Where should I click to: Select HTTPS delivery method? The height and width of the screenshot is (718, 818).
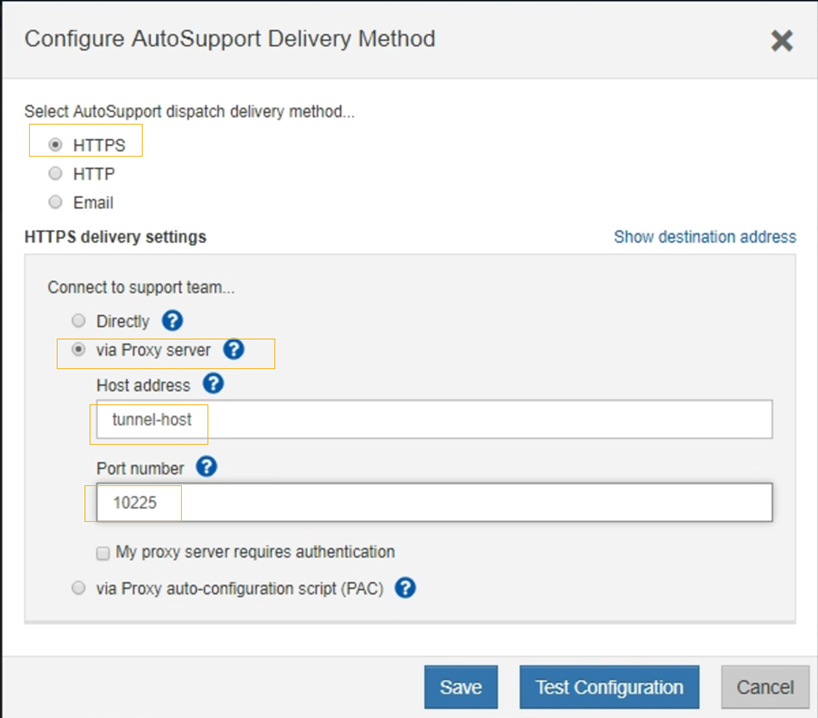(x=56, y=145)
